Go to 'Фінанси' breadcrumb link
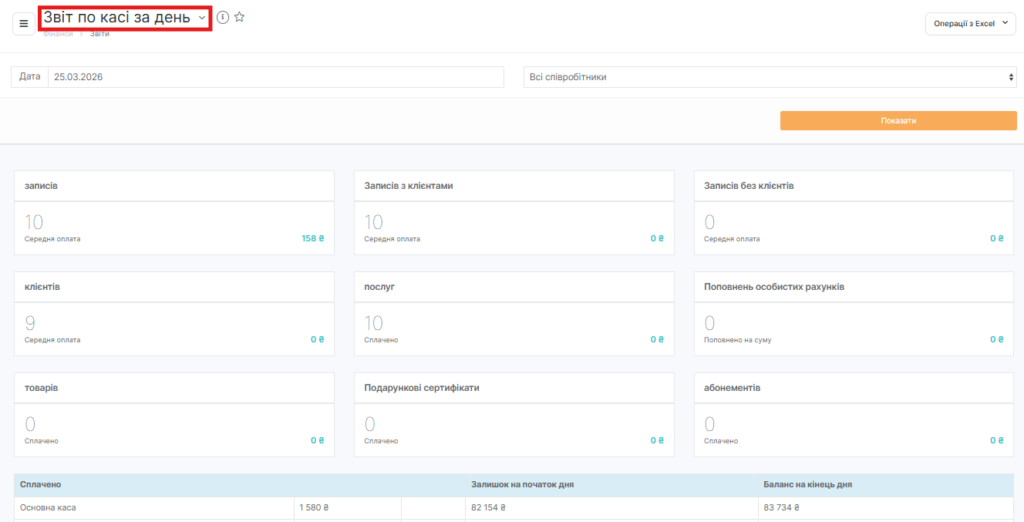This screenshot has width=1024, height=522. (x=58, y=34)
